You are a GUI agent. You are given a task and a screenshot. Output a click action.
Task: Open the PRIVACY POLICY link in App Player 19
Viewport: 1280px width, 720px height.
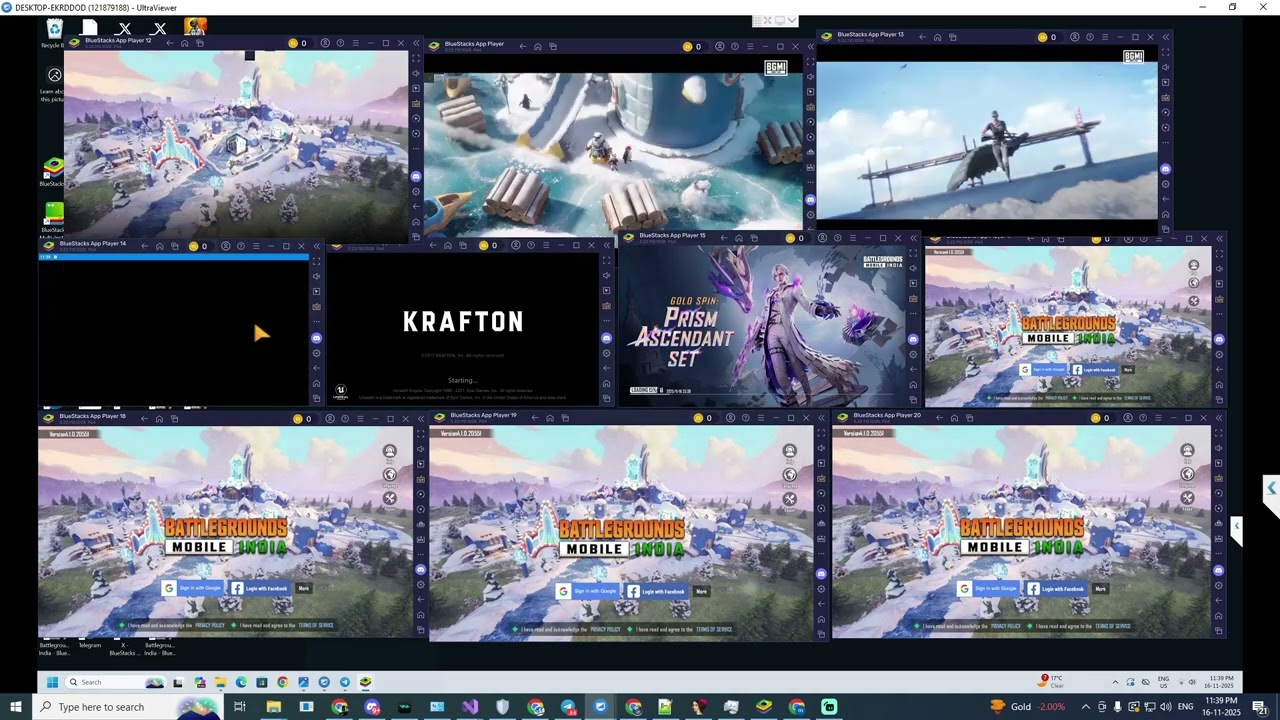click(605, 629)
